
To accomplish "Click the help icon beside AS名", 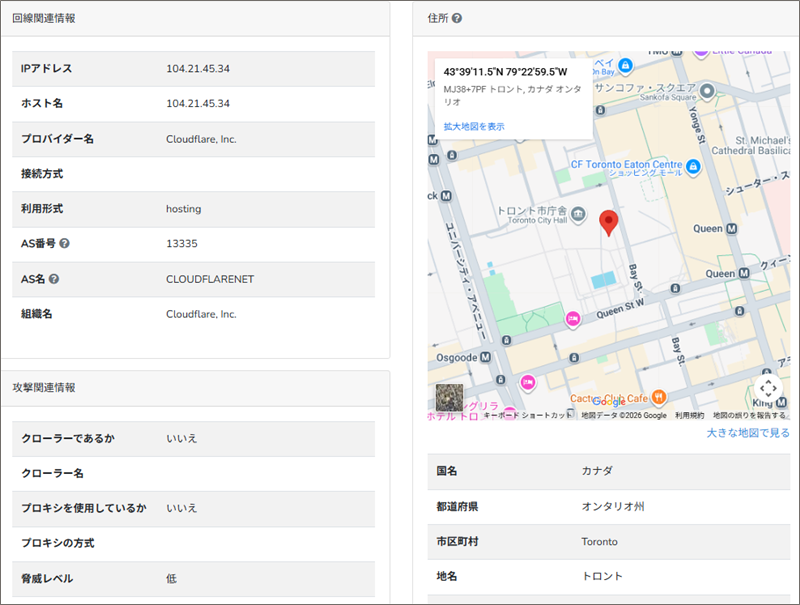I will [54, 279].
